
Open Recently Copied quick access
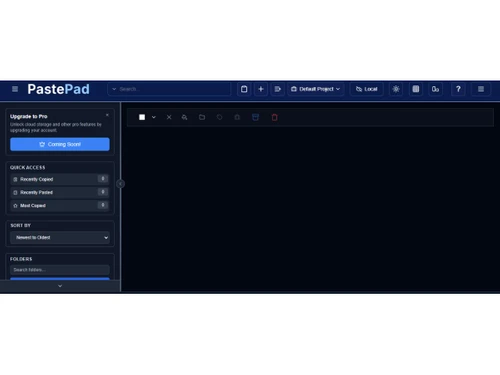coord(60,179)
